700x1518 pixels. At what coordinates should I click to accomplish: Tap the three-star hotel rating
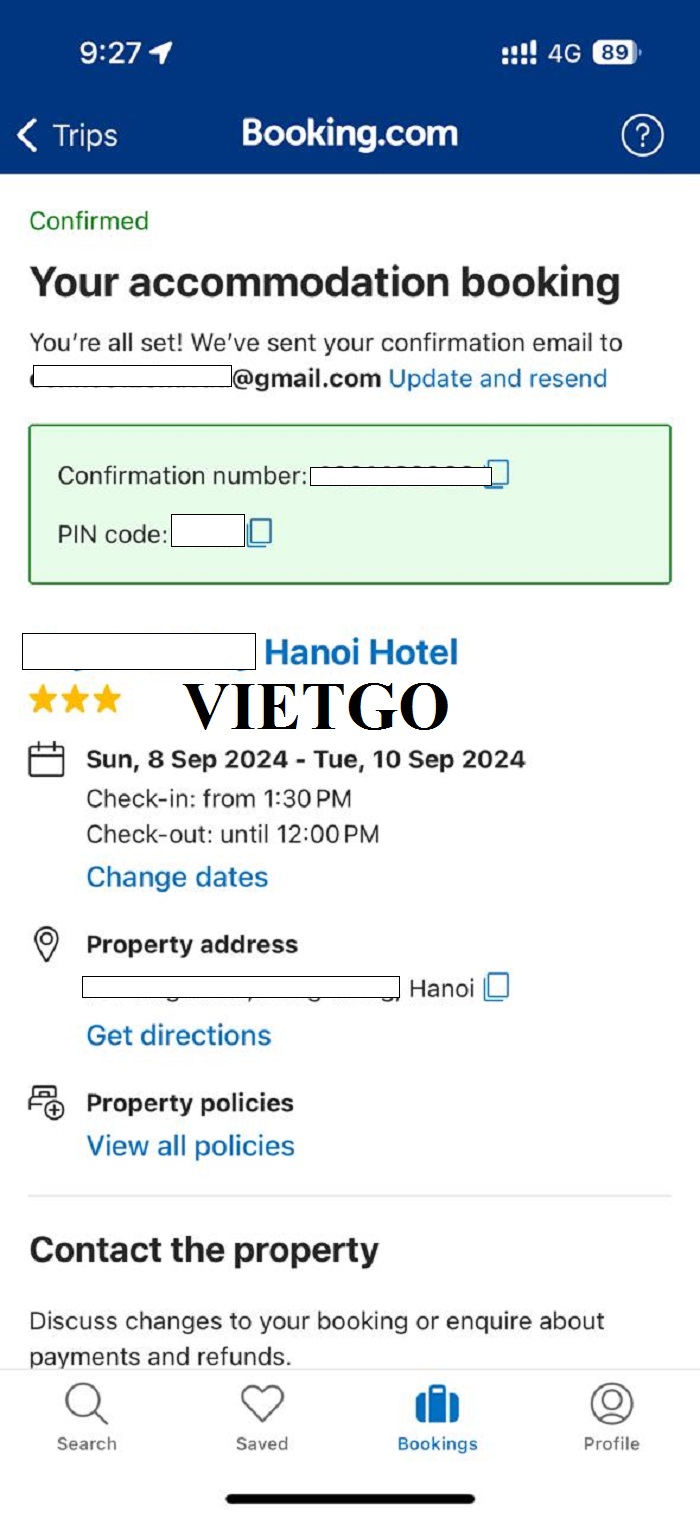tap(75, 699)
